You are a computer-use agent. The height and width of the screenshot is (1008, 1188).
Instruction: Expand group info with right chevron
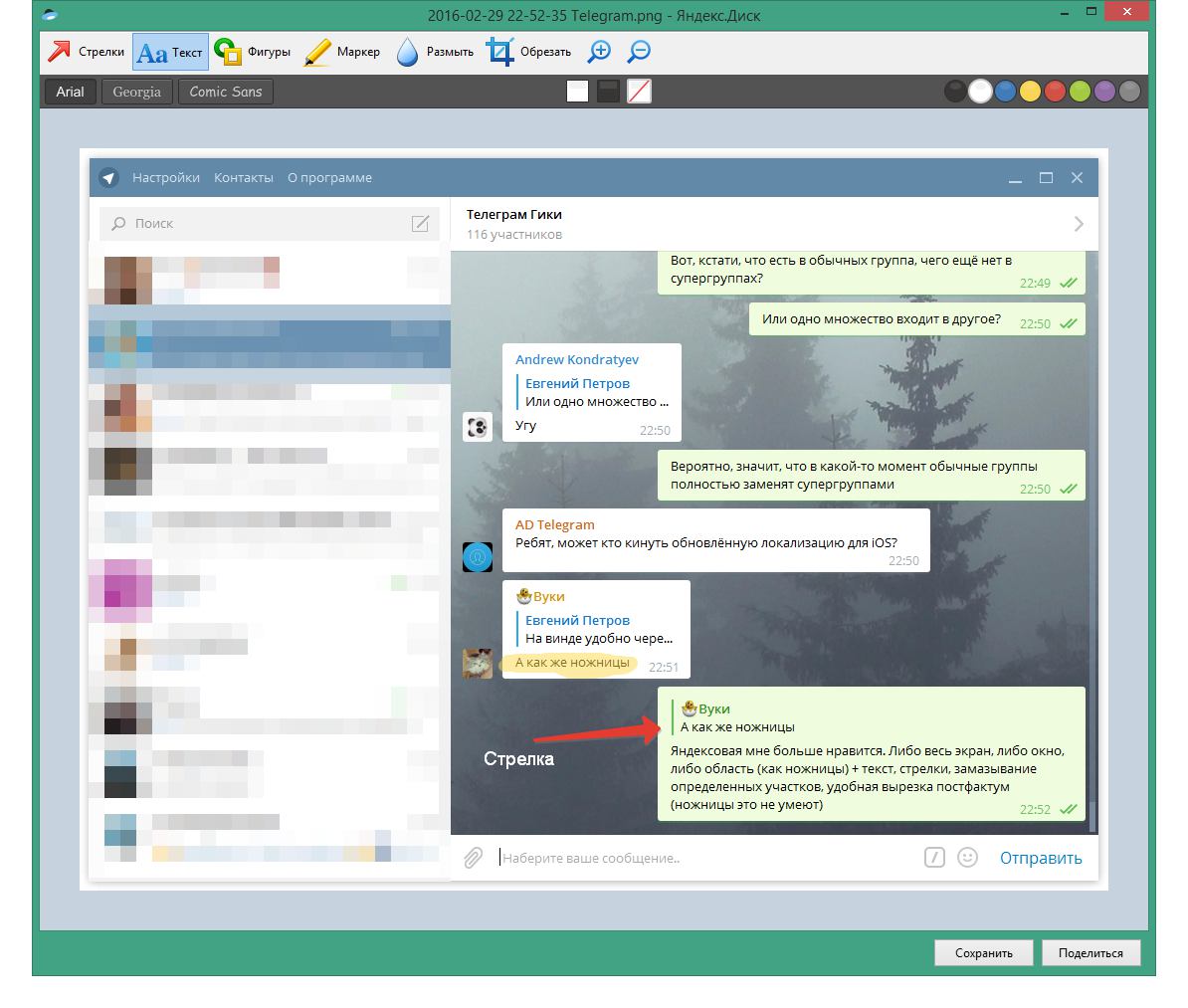1079,224
